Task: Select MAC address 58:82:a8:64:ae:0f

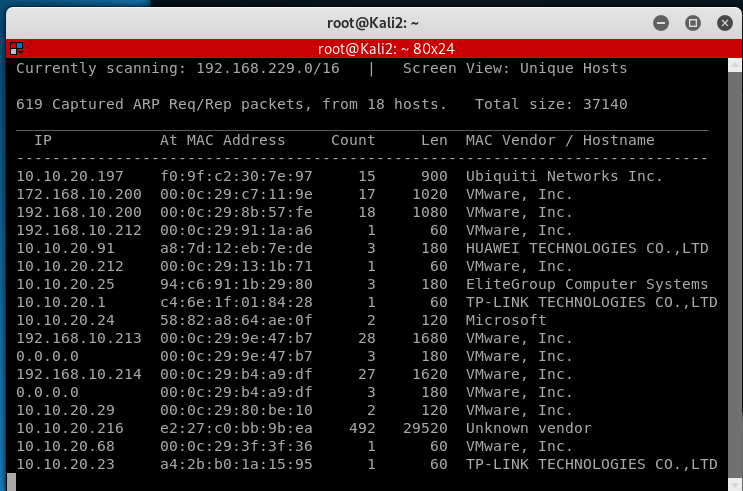Action: point(236,320)
